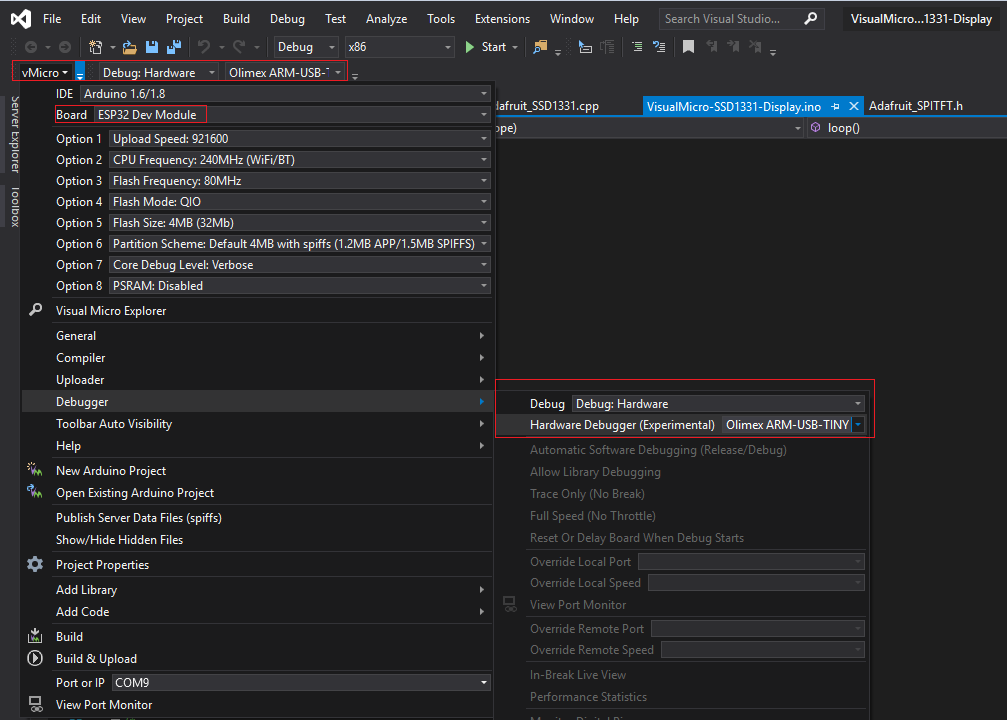The image size is (1007, 720).
Task: Toggle In-Break Live View option
Action: click(x=577, y=674)
